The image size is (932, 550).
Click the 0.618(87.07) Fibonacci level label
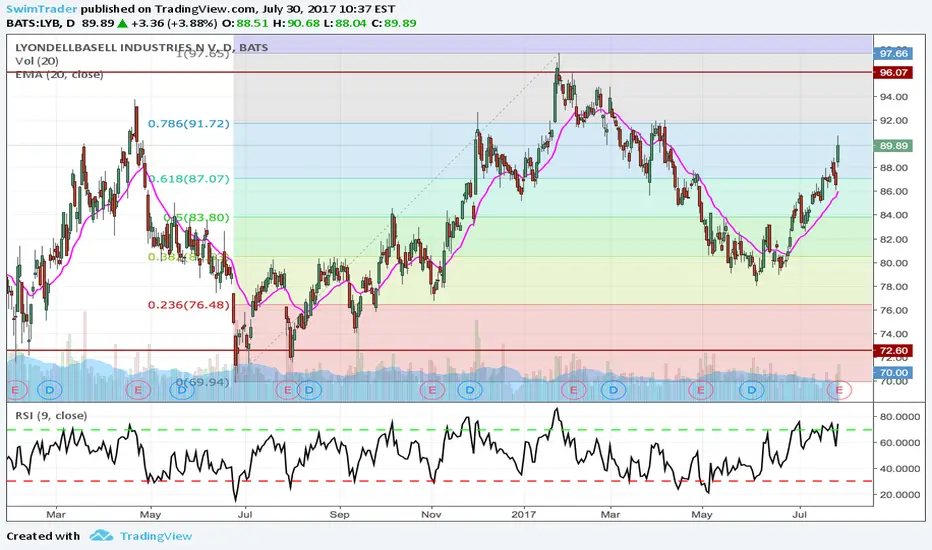[189, 178]
